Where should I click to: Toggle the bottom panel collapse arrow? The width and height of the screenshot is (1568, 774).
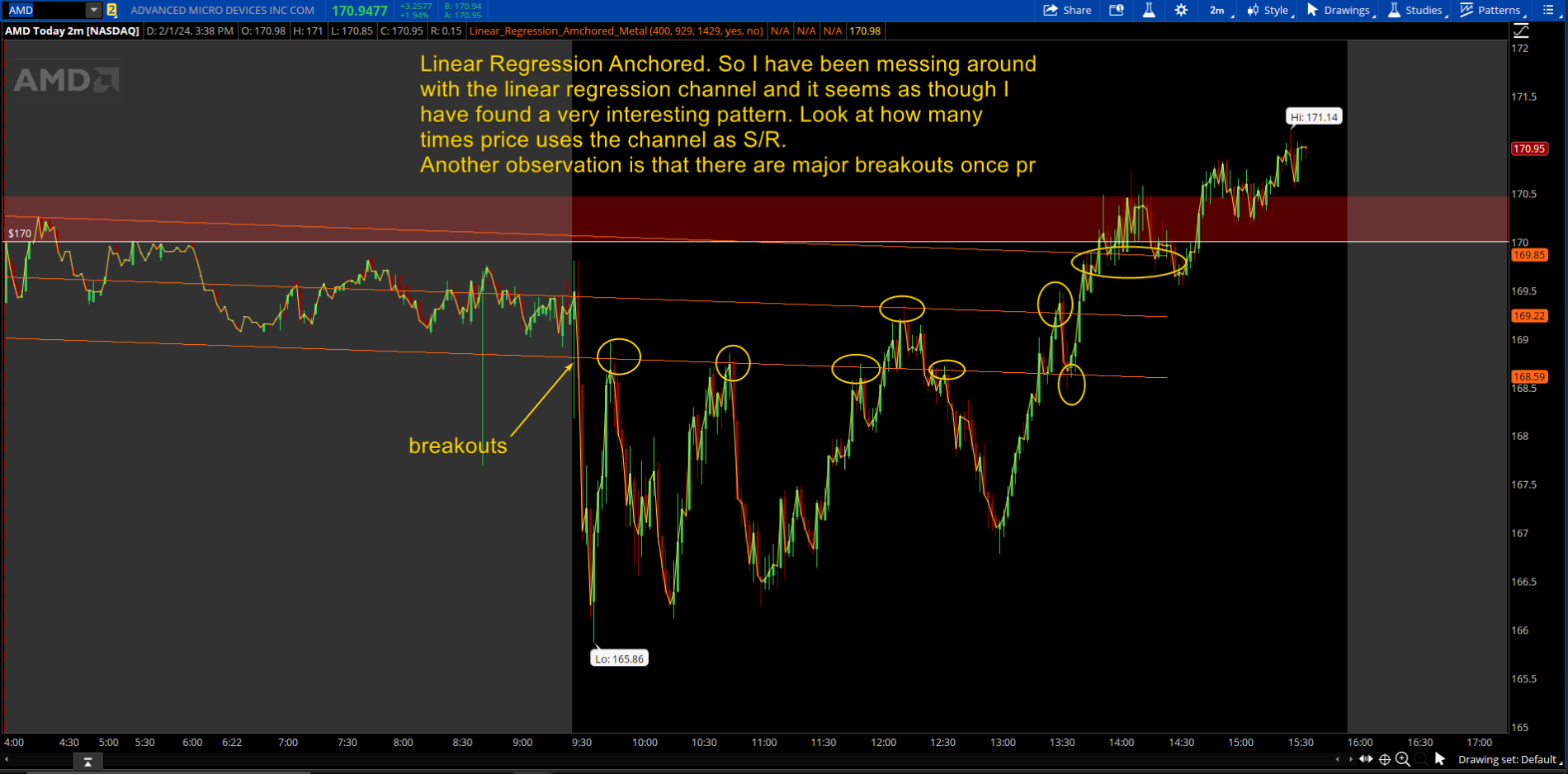[x=87, y=762]
